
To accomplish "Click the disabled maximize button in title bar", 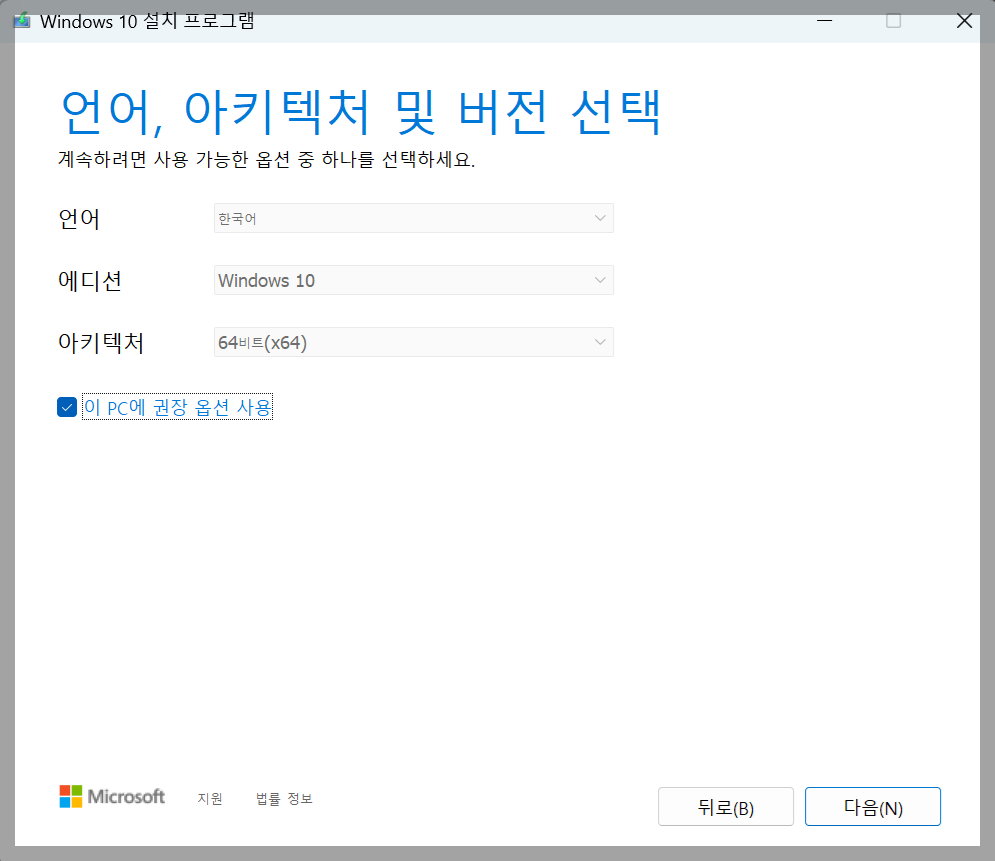I will (x=893, y=21).
